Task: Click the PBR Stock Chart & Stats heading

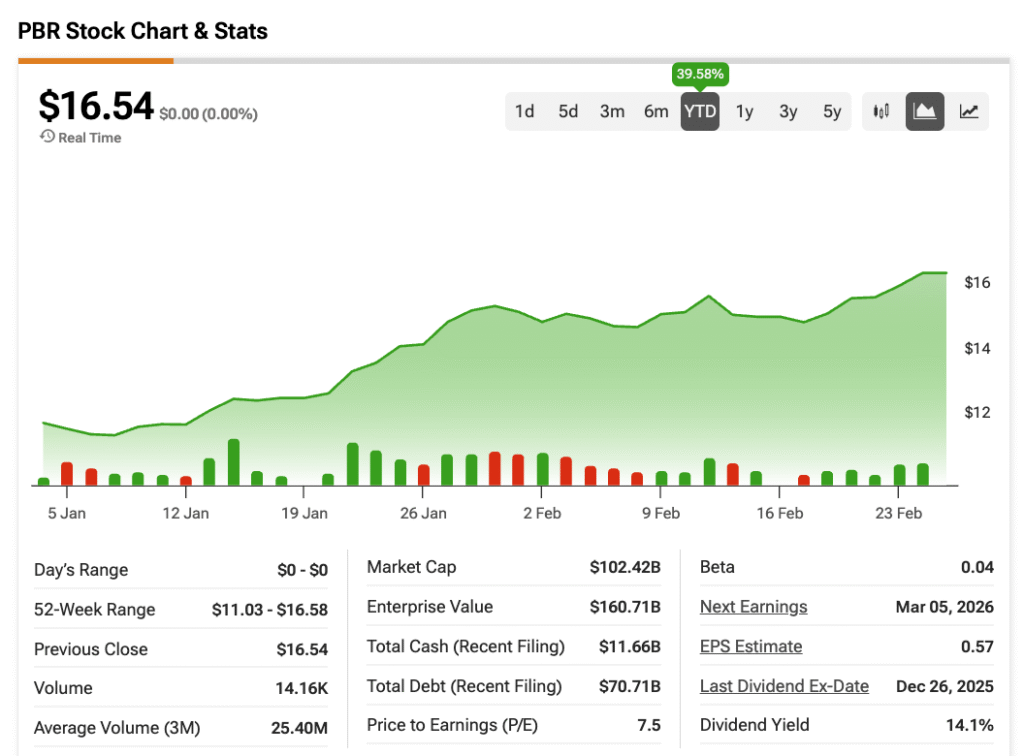Action: pyautogui.click(x=142, y=31)
